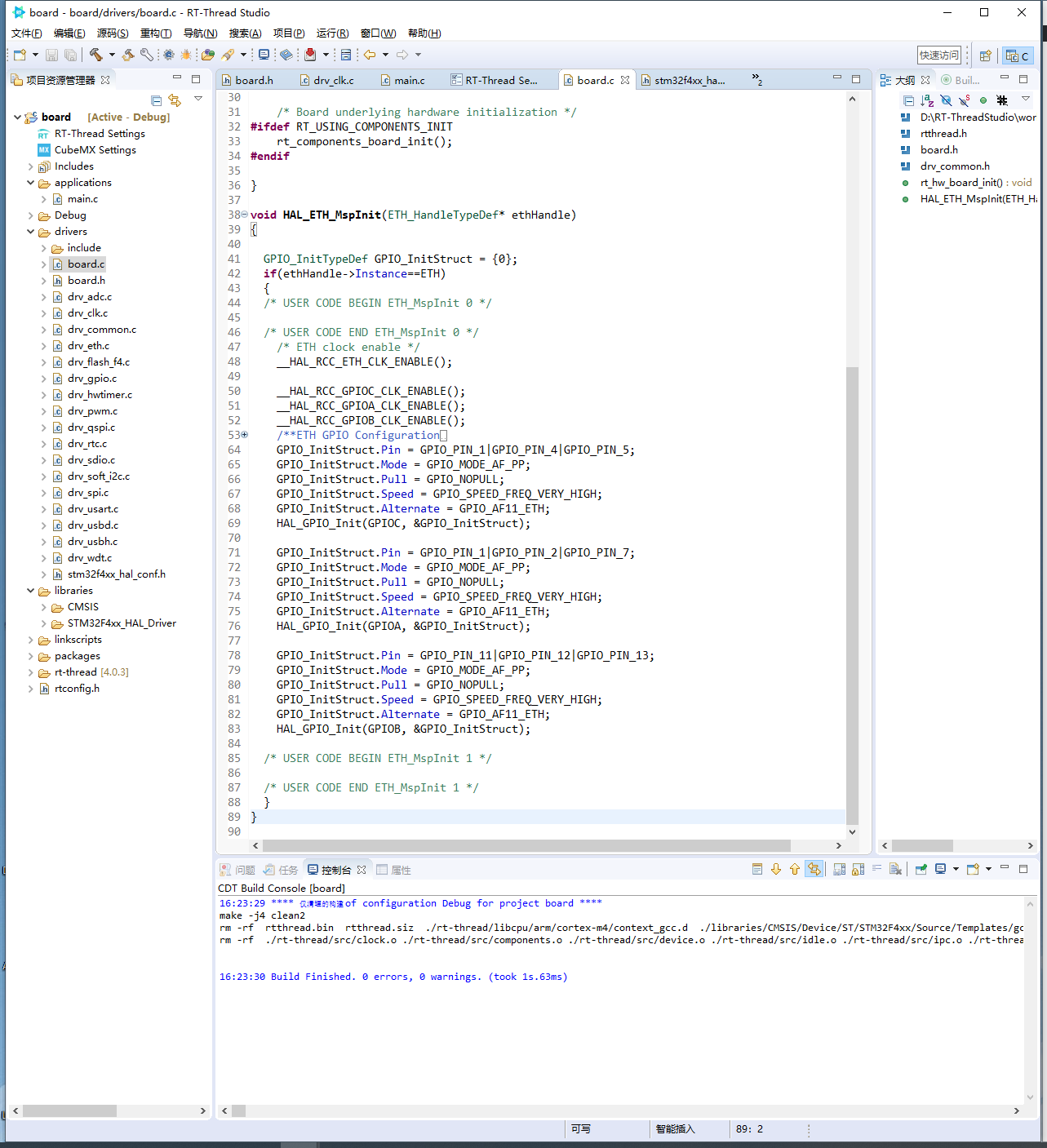Click Collapse All in outline panel
This screenshot has height=1148, width=1047.
click(908, 100)
